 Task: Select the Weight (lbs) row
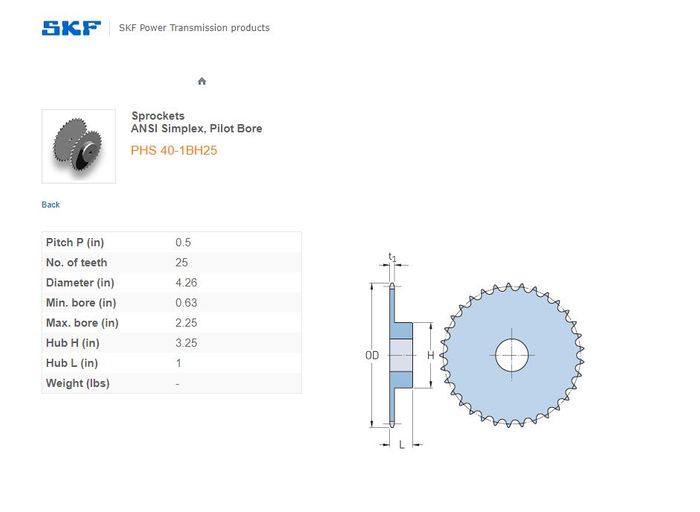(171, 383)
